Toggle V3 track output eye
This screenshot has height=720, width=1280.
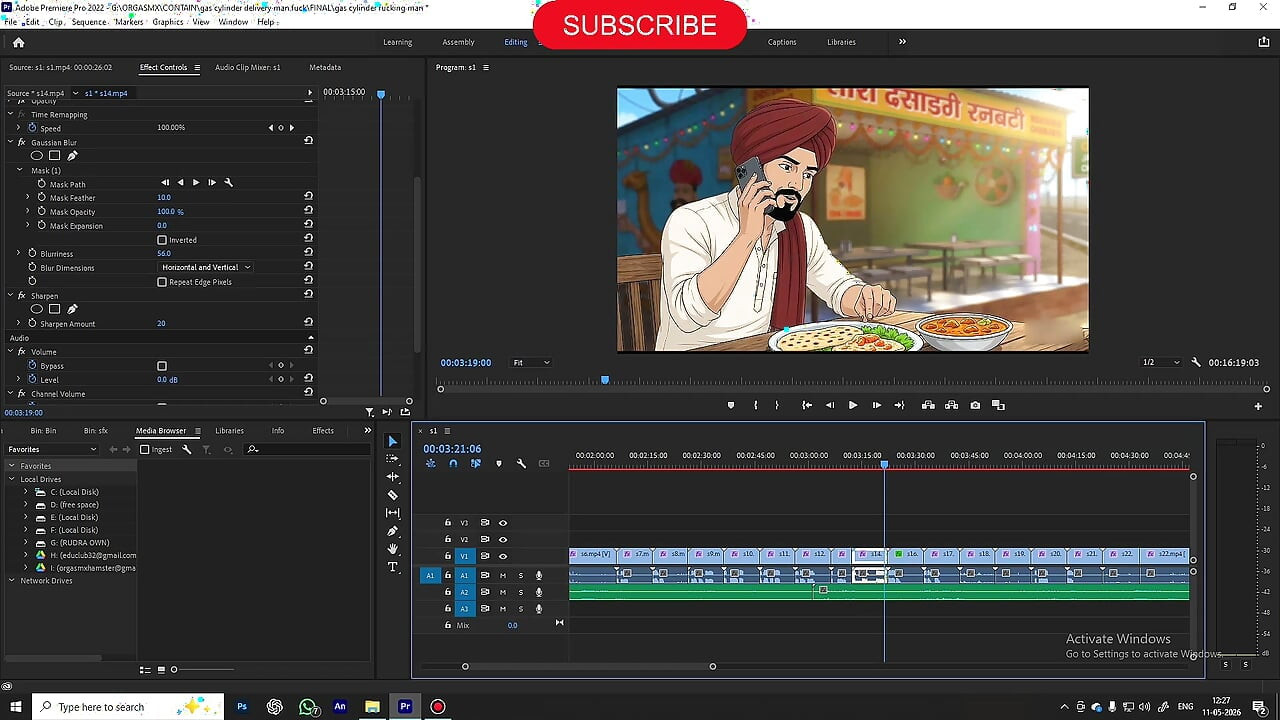tap(503, 523)
